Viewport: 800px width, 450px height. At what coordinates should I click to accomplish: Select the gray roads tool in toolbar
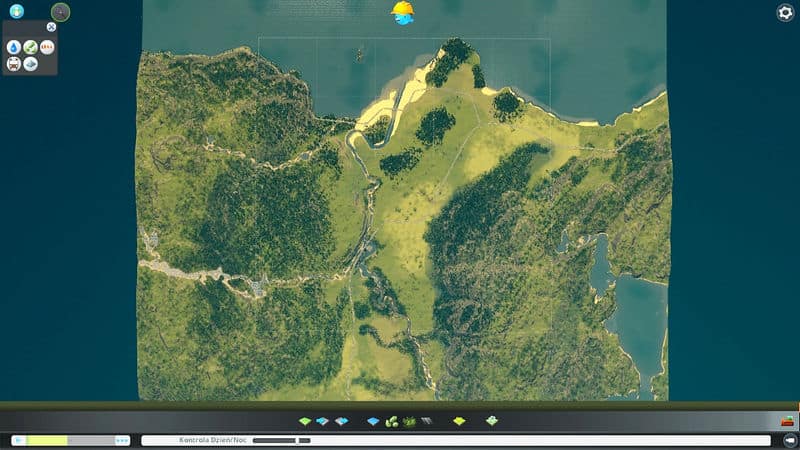[427, 421]
